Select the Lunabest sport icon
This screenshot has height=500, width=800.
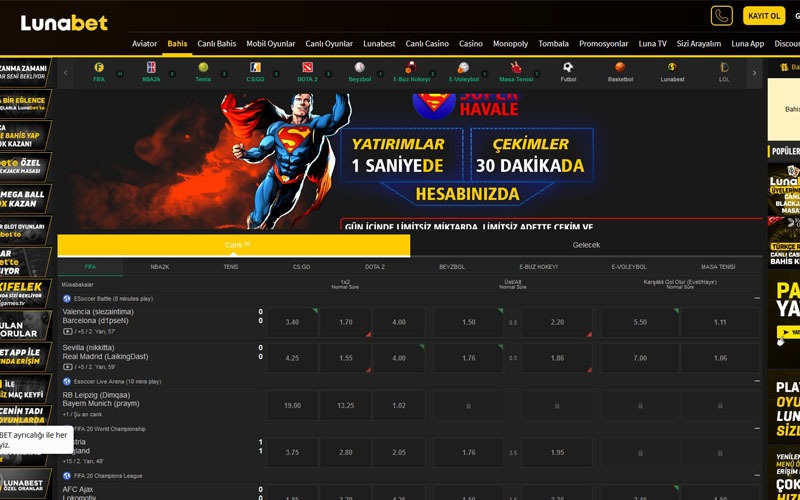tap(672, 67)
